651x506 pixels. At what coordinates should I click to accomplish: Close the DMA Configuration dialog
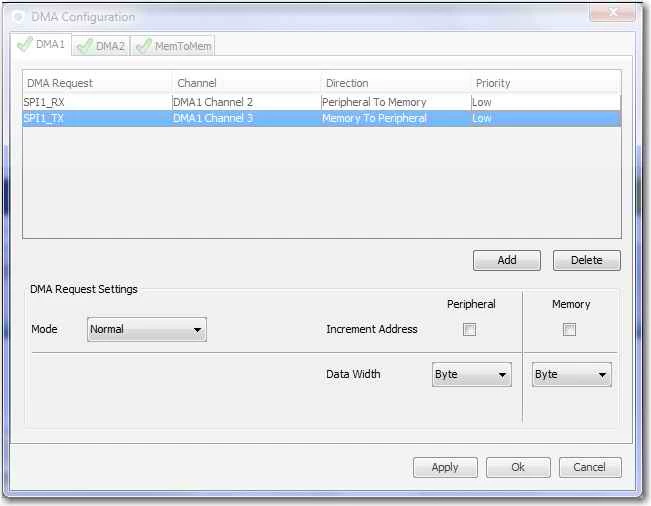click(612, 12)
